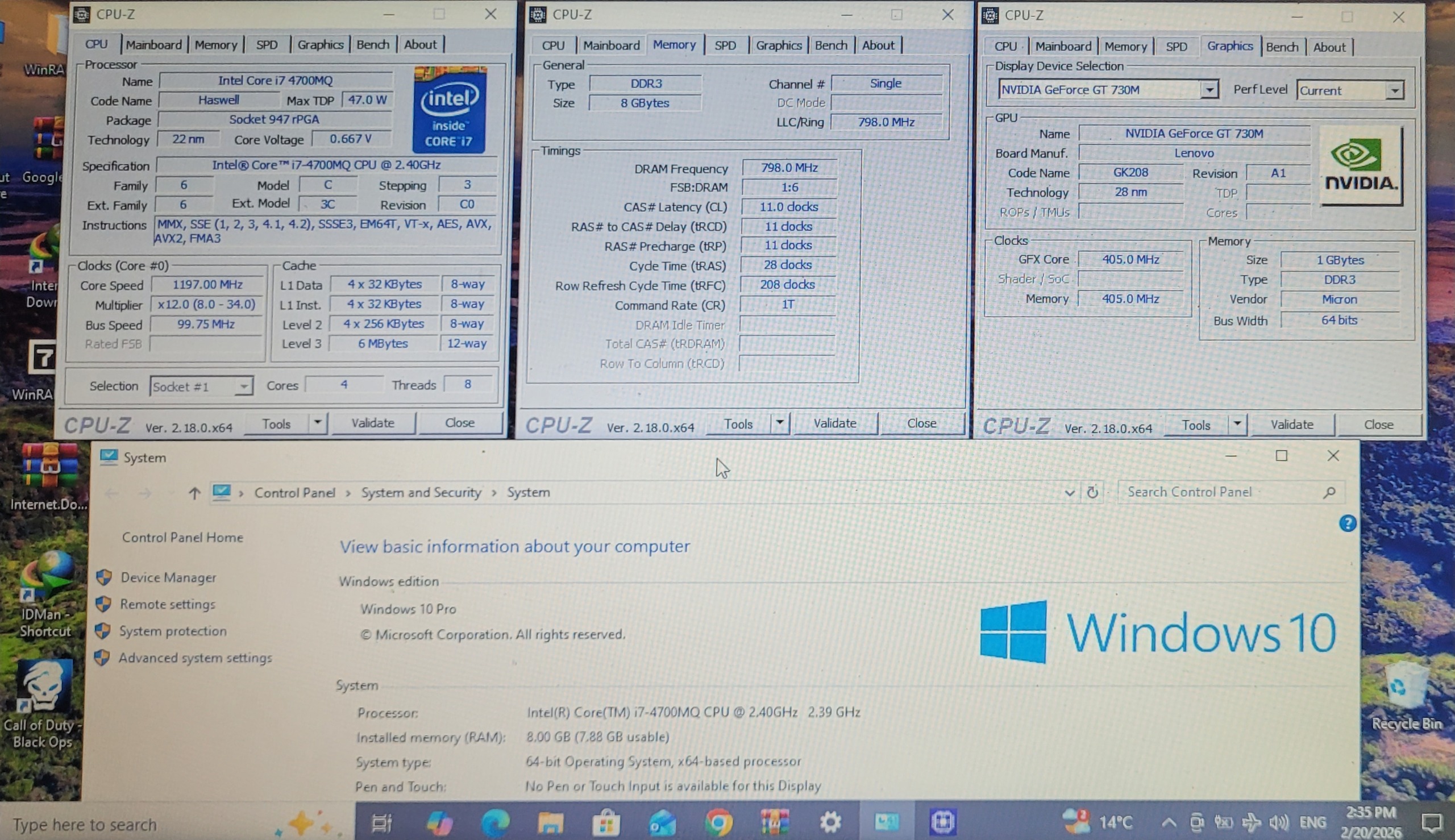
Task: Open the Perf Level Current dropdown
Action: click(x=1394, y=90)
